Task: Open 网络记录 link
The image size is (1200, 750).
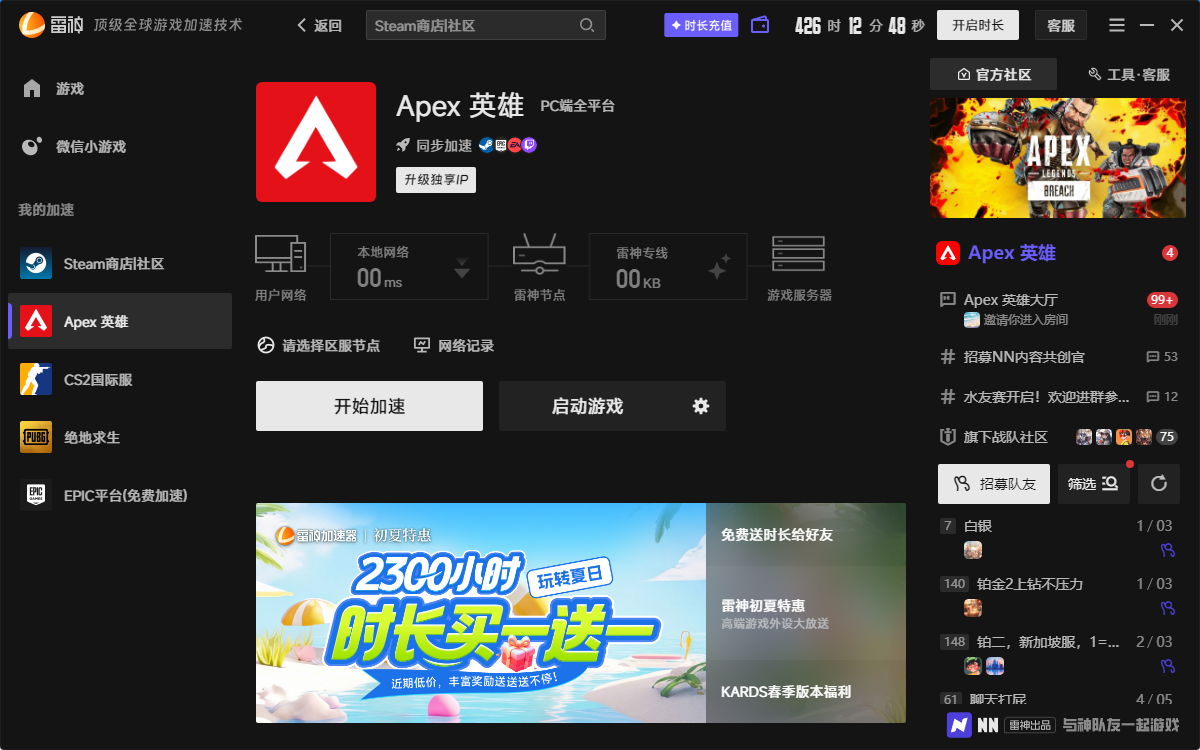Action: (x=454, y=345)
